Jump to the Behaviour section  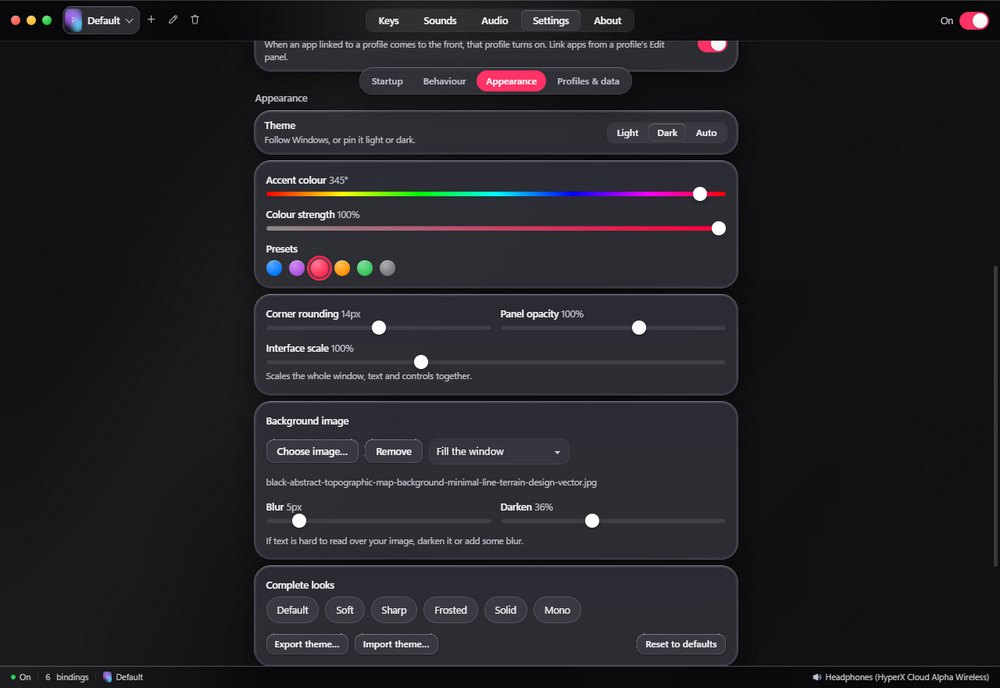(445, 81)
